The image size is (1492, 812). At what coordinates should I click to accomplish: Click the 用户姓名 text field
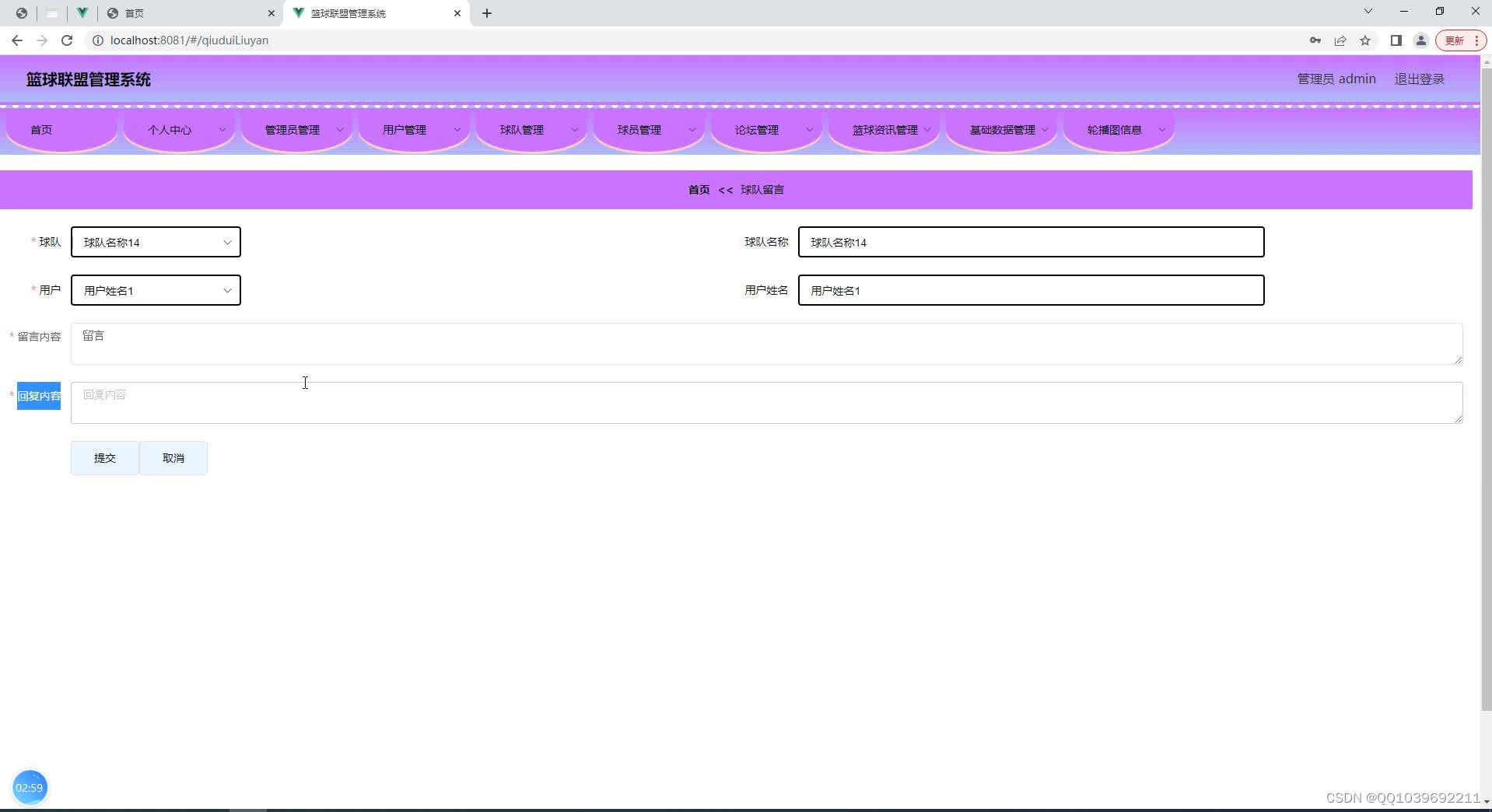[x=1031, y=290]
